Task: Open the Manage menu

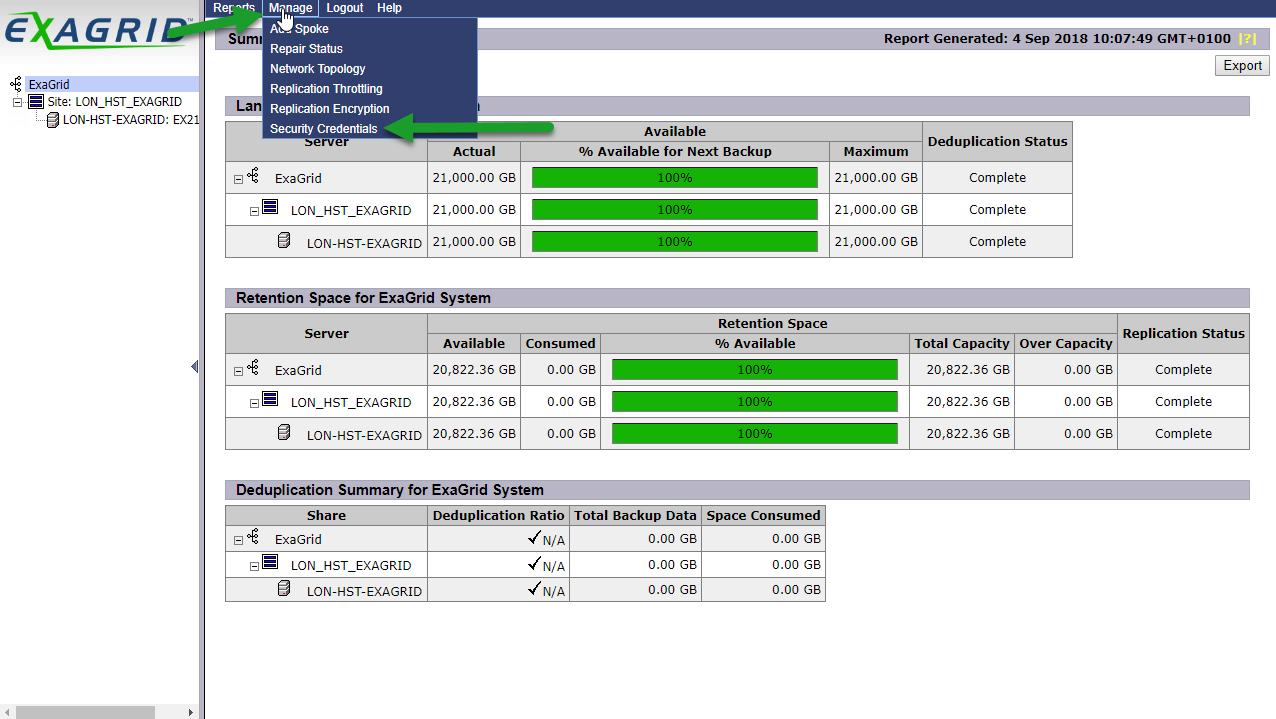Action: tap(290, 8)
